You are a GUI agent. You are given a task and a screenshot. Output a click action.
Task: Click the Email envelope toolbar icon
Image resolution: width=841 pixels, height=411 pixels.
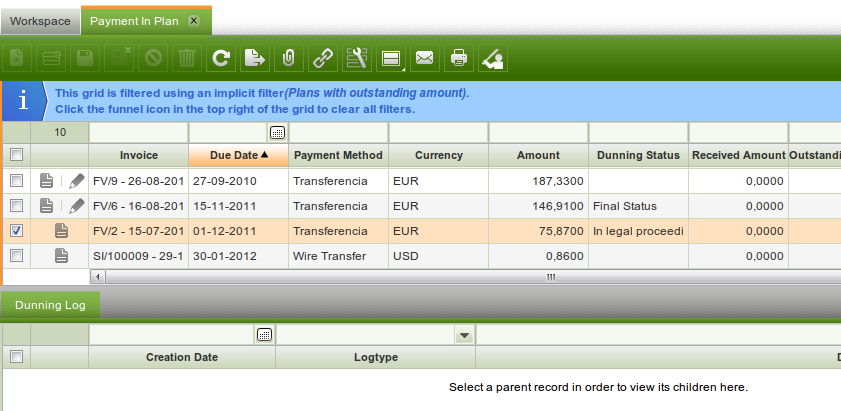(424, 58)
